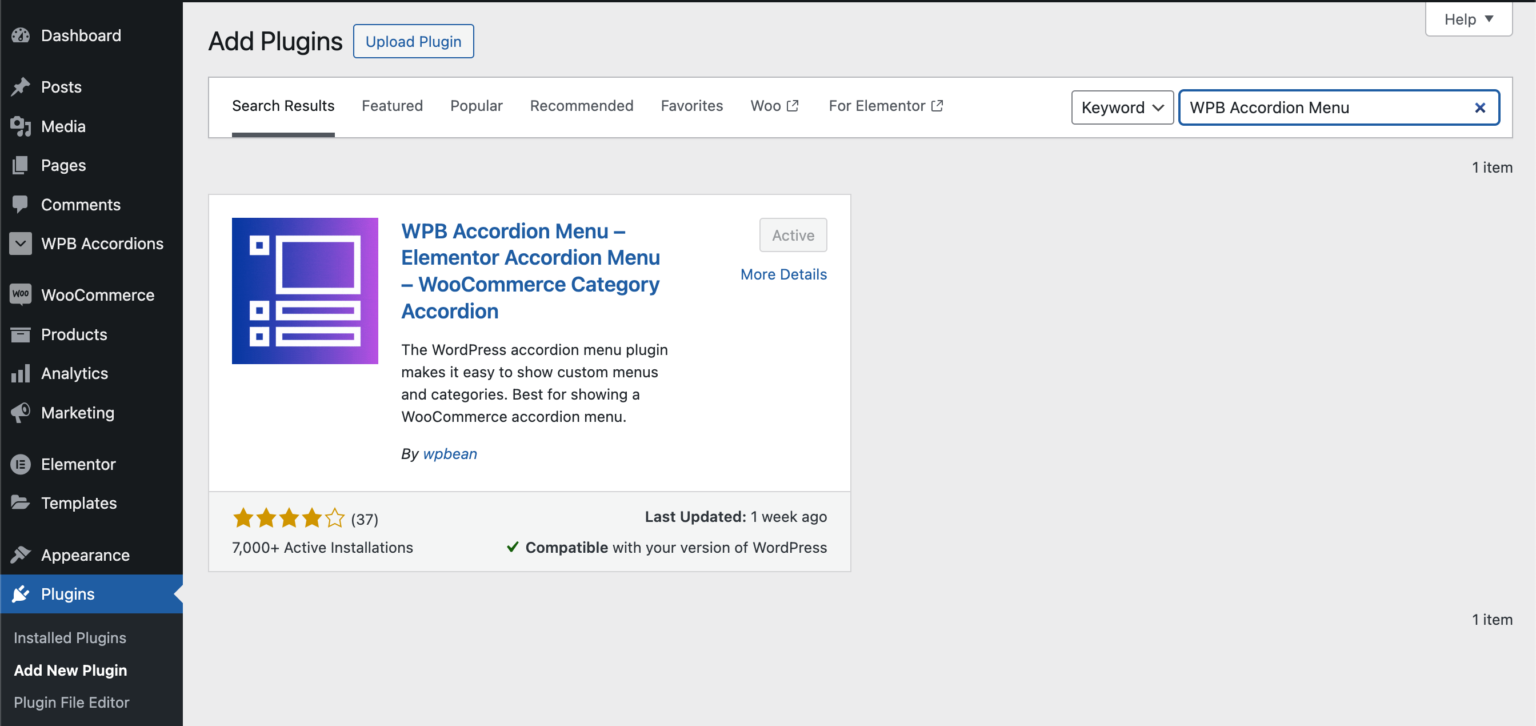Image resolution: width=1536 pixels, height=726 pixels.
Task: Open Appearance using the brush icon
Action: [22, 554]
